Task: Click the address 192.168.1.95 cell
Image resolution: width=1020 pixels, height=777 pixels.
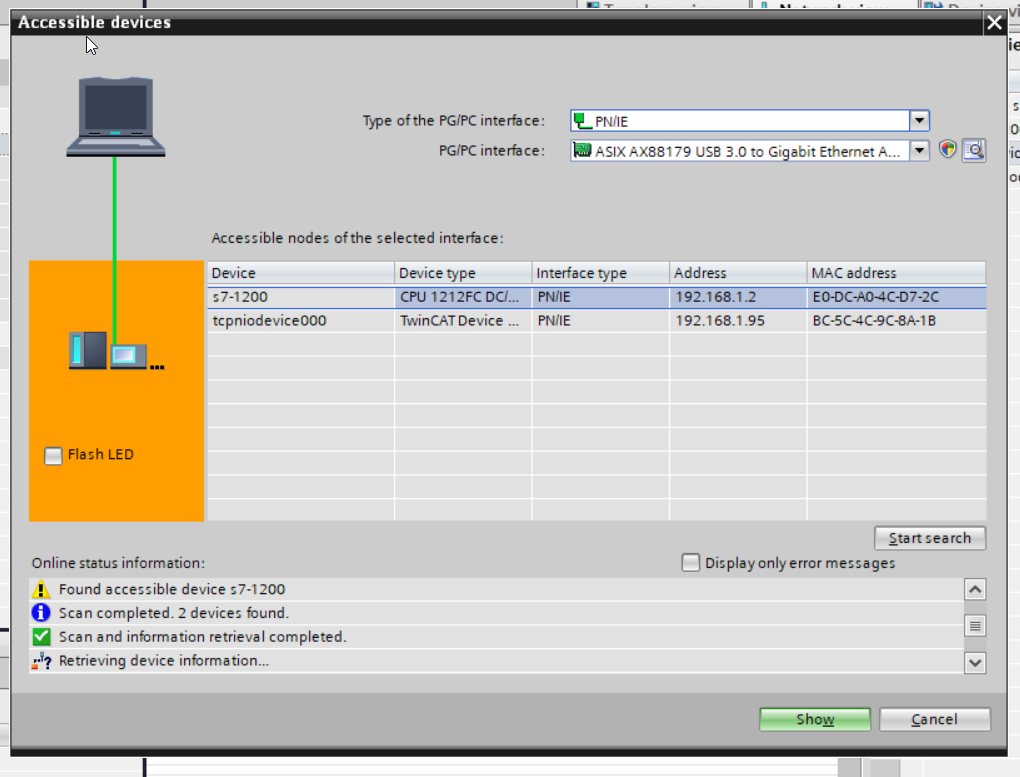Action: [738, 321]
